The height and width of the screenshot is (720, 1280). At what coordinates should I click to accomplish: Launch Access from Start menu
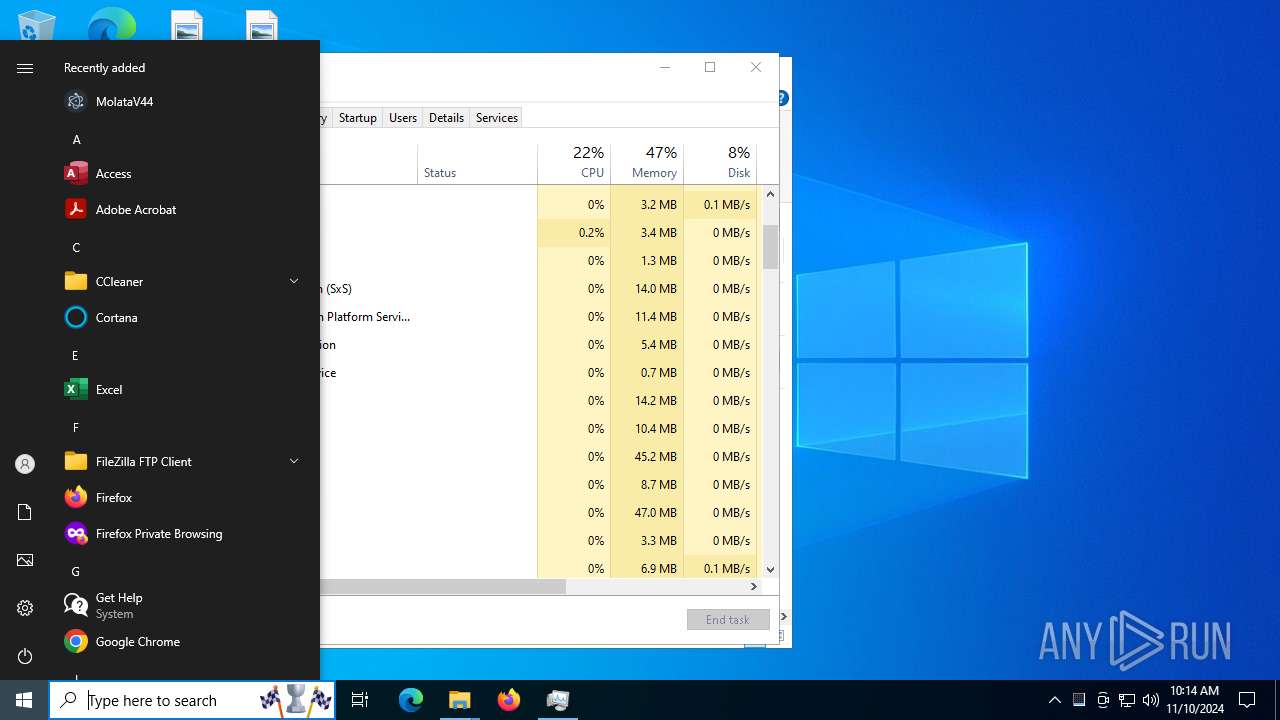(x=184, y=174)
